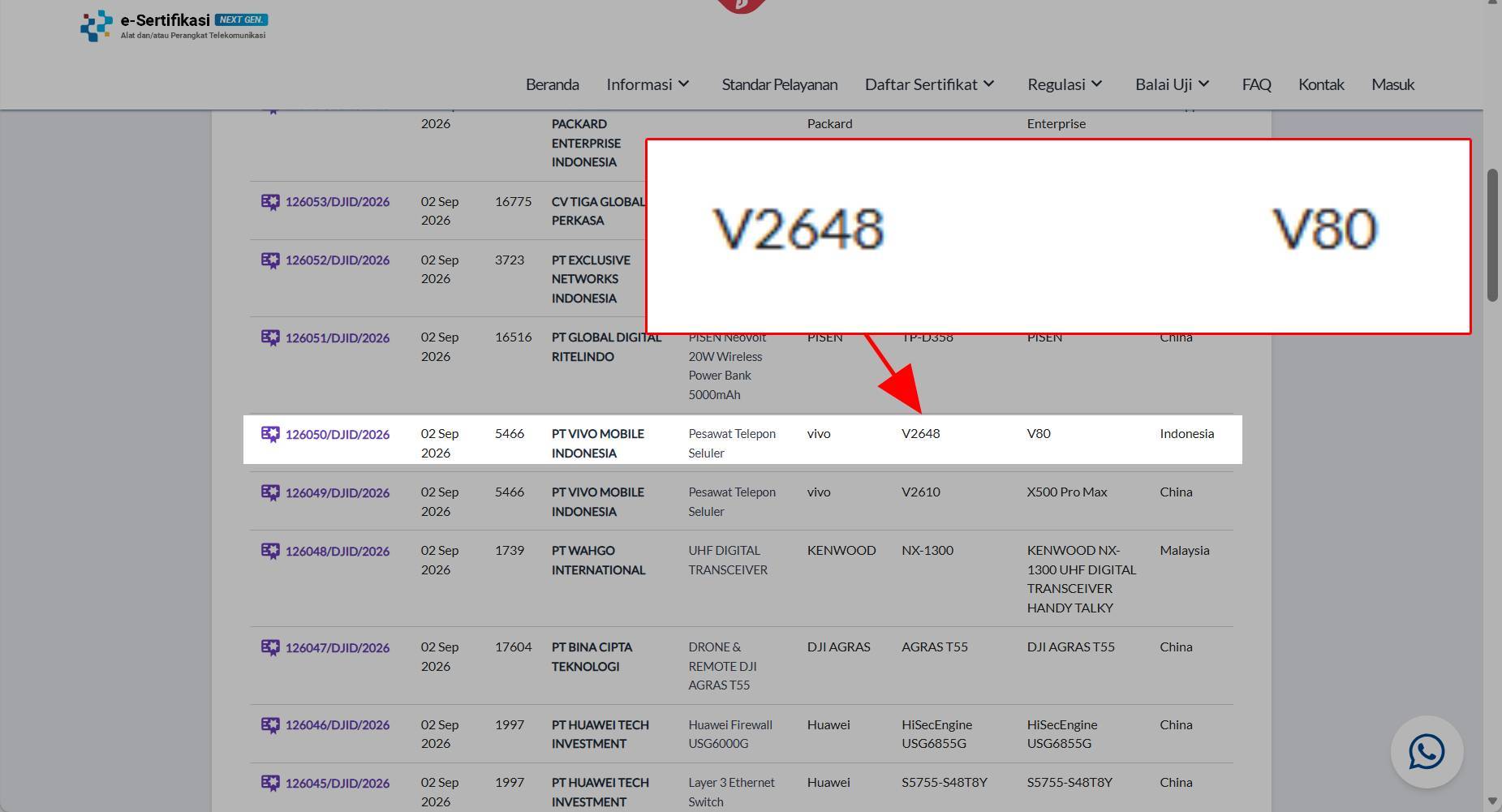Screen dimensions: 1502x812
Task: Click the number 16516 cell
Action: 513,337
